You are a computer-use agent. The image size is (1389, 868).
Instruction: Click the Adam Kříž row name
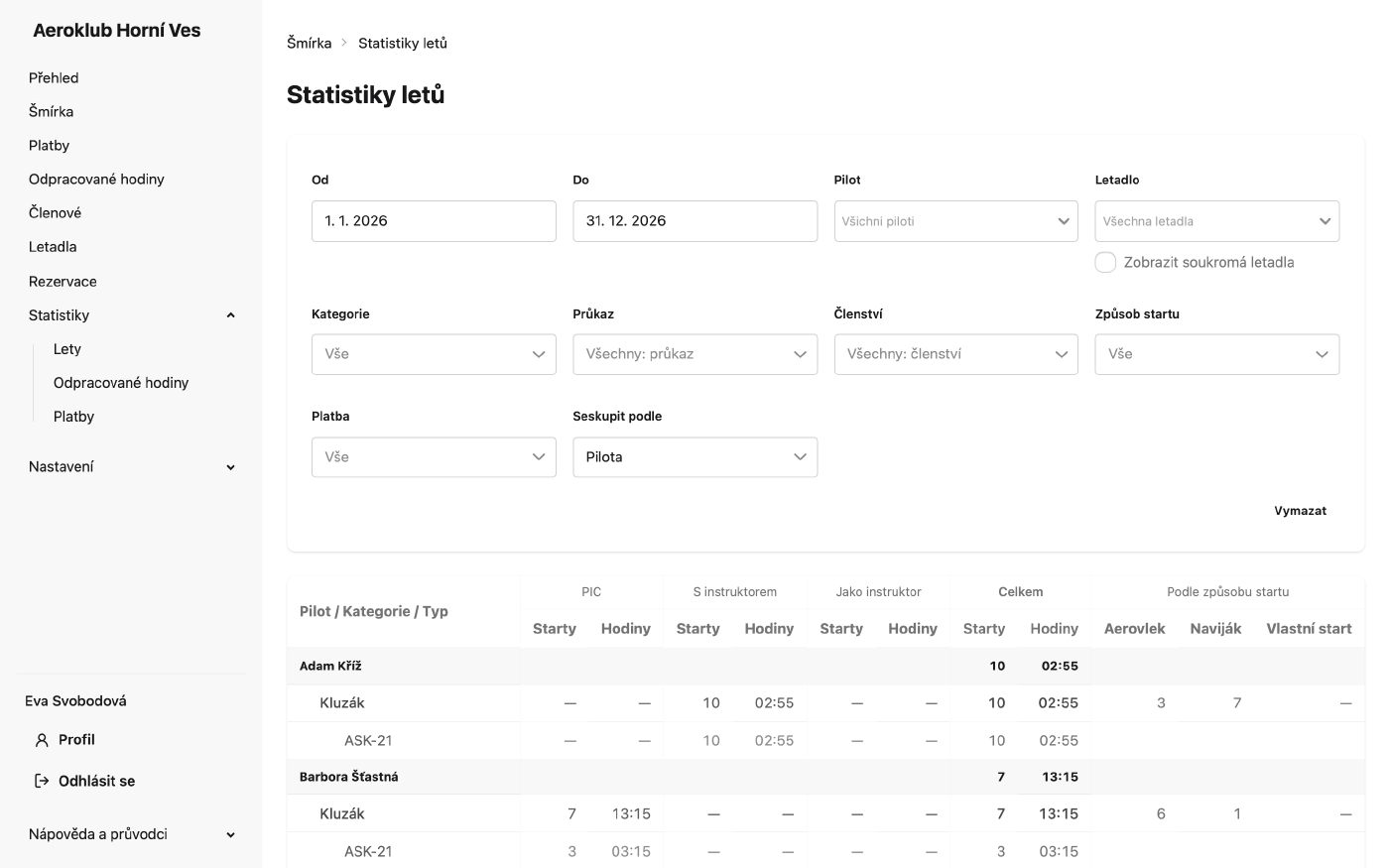point(330,666)
